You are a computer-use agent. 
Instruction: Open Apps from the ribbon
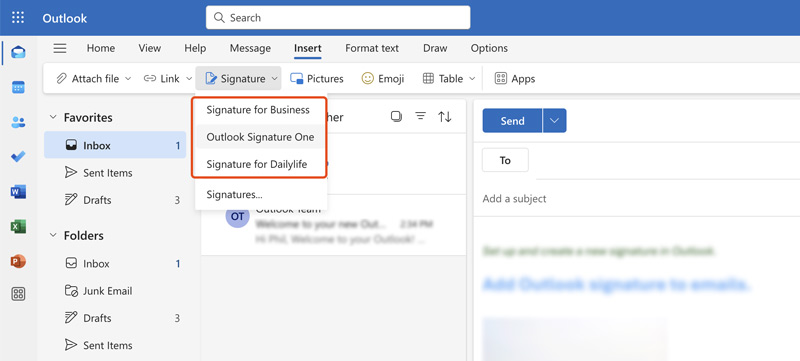pyautogui.click(x=515, y=79)
